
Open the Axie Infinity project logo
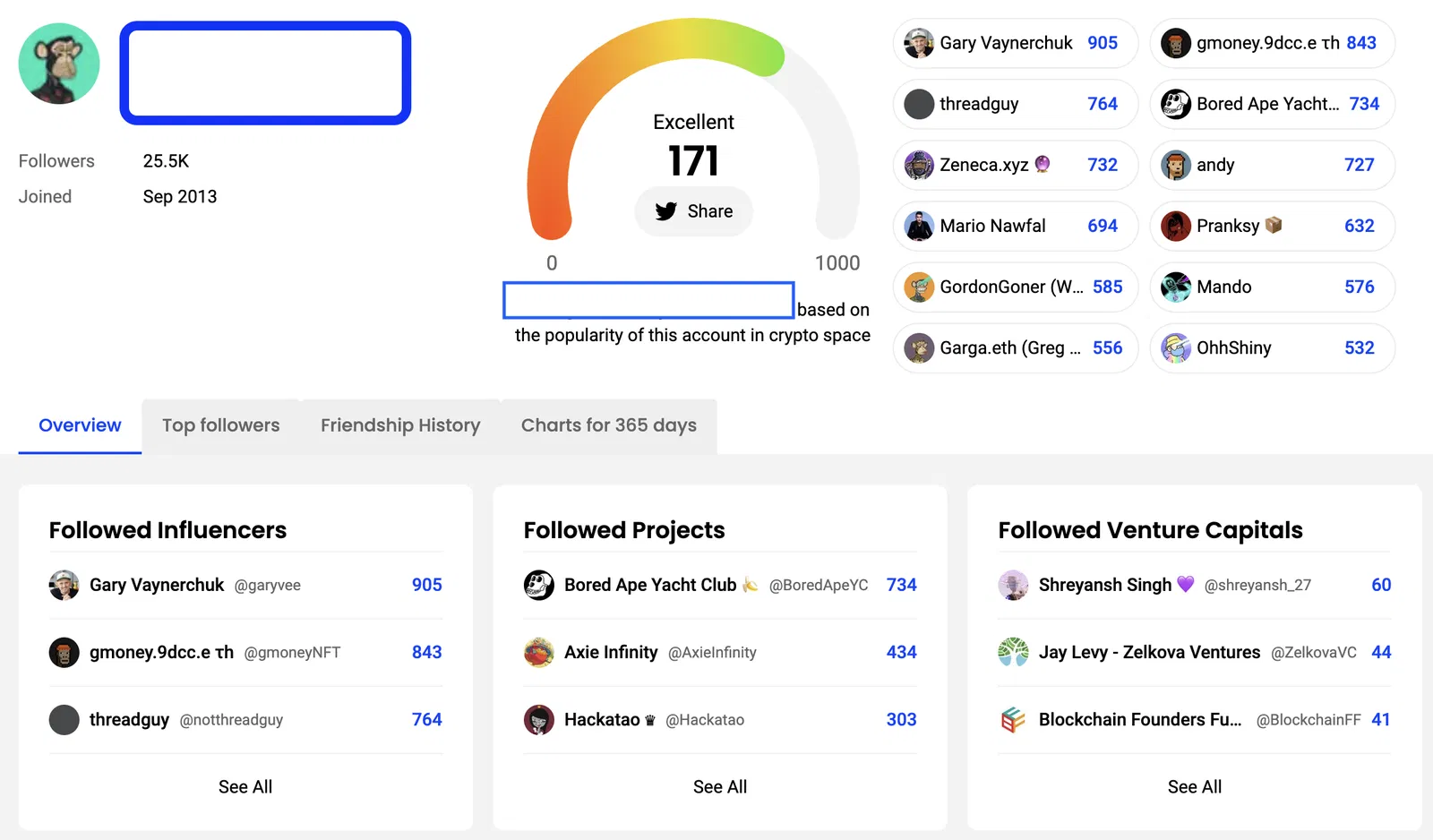click(539, 652)
